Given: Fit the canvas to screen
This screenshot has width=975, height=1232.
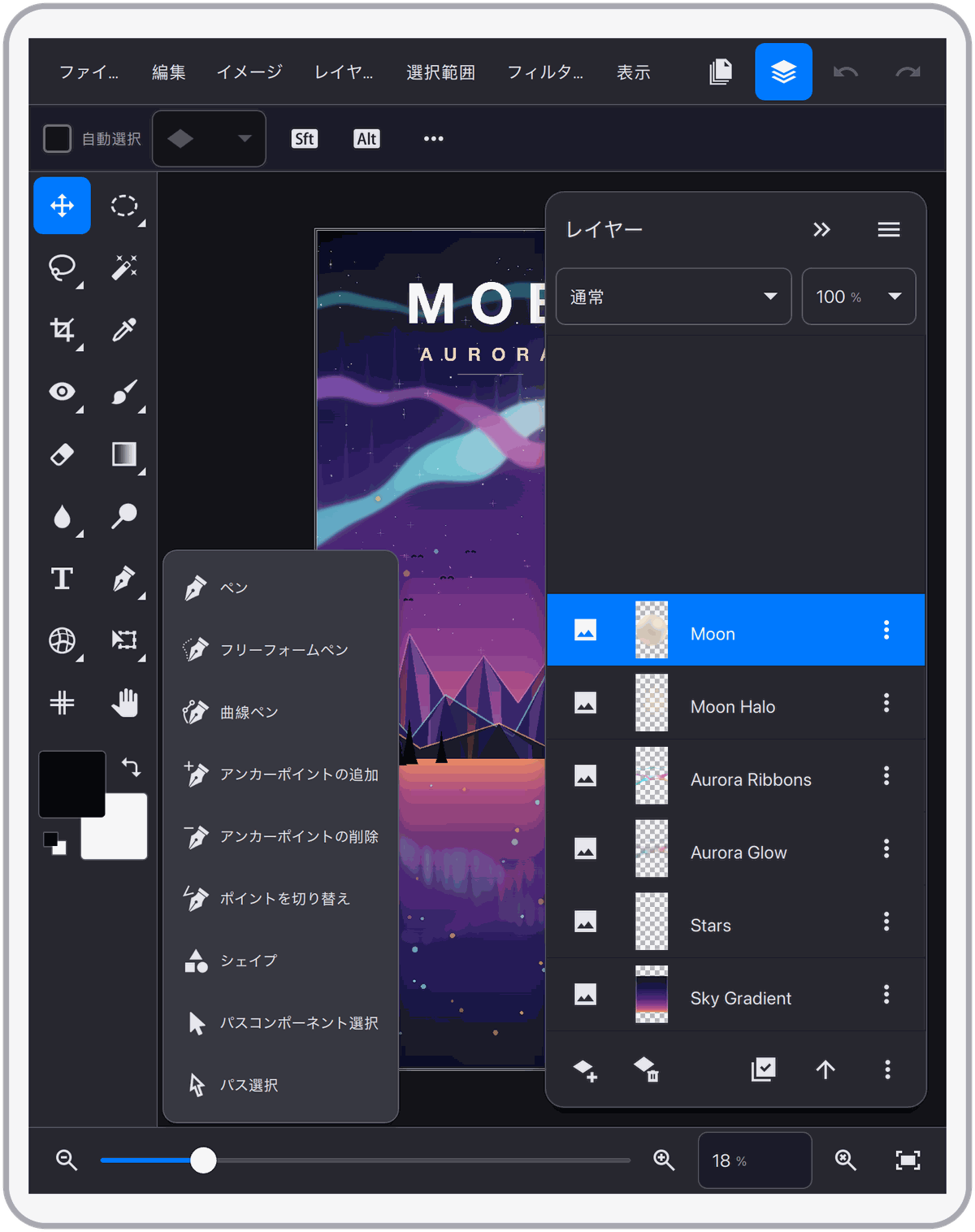Looking at the screenshot, I should [x=908, y=1160].
